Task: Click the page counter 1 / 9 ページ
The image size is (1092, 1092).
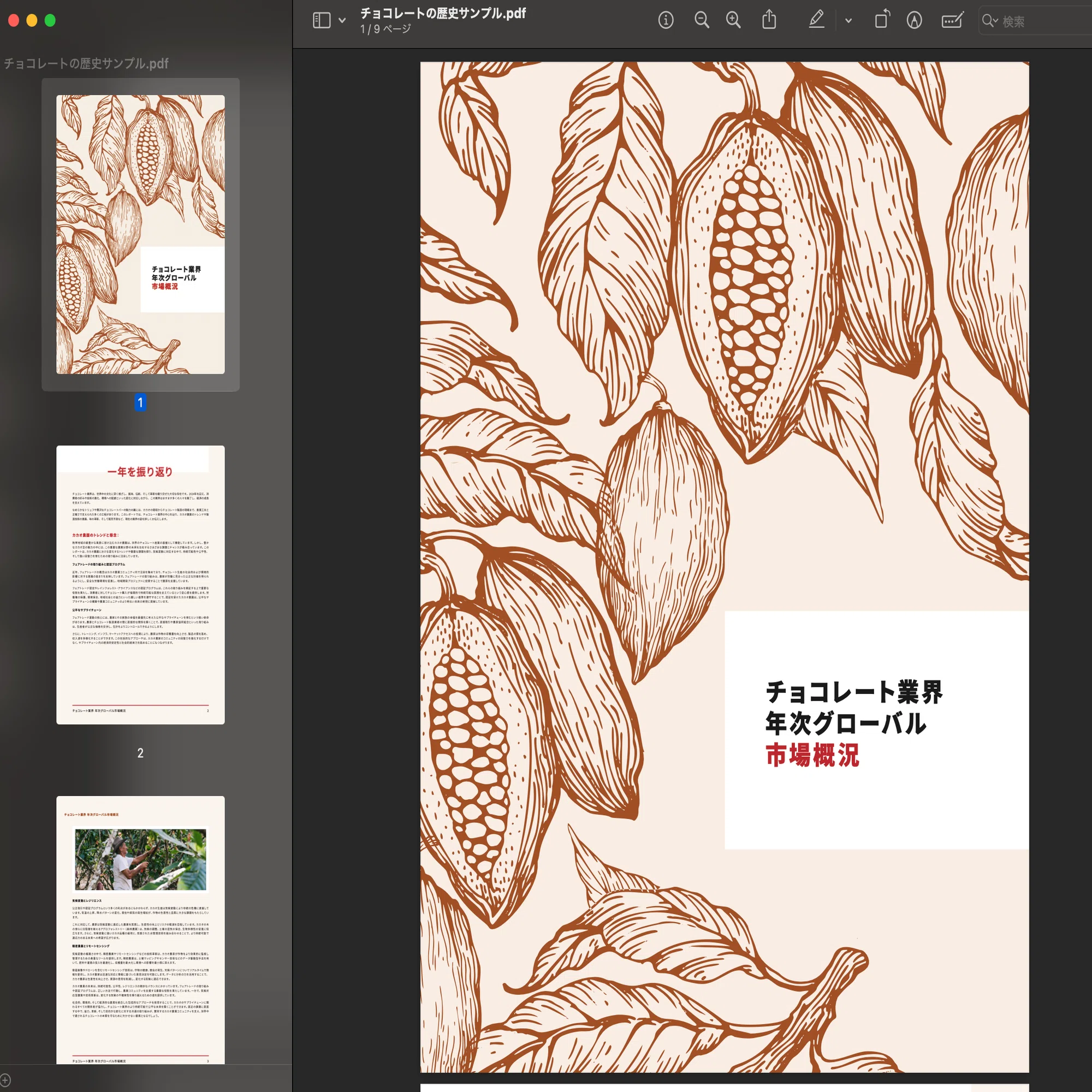Action: tap(385, 29)
